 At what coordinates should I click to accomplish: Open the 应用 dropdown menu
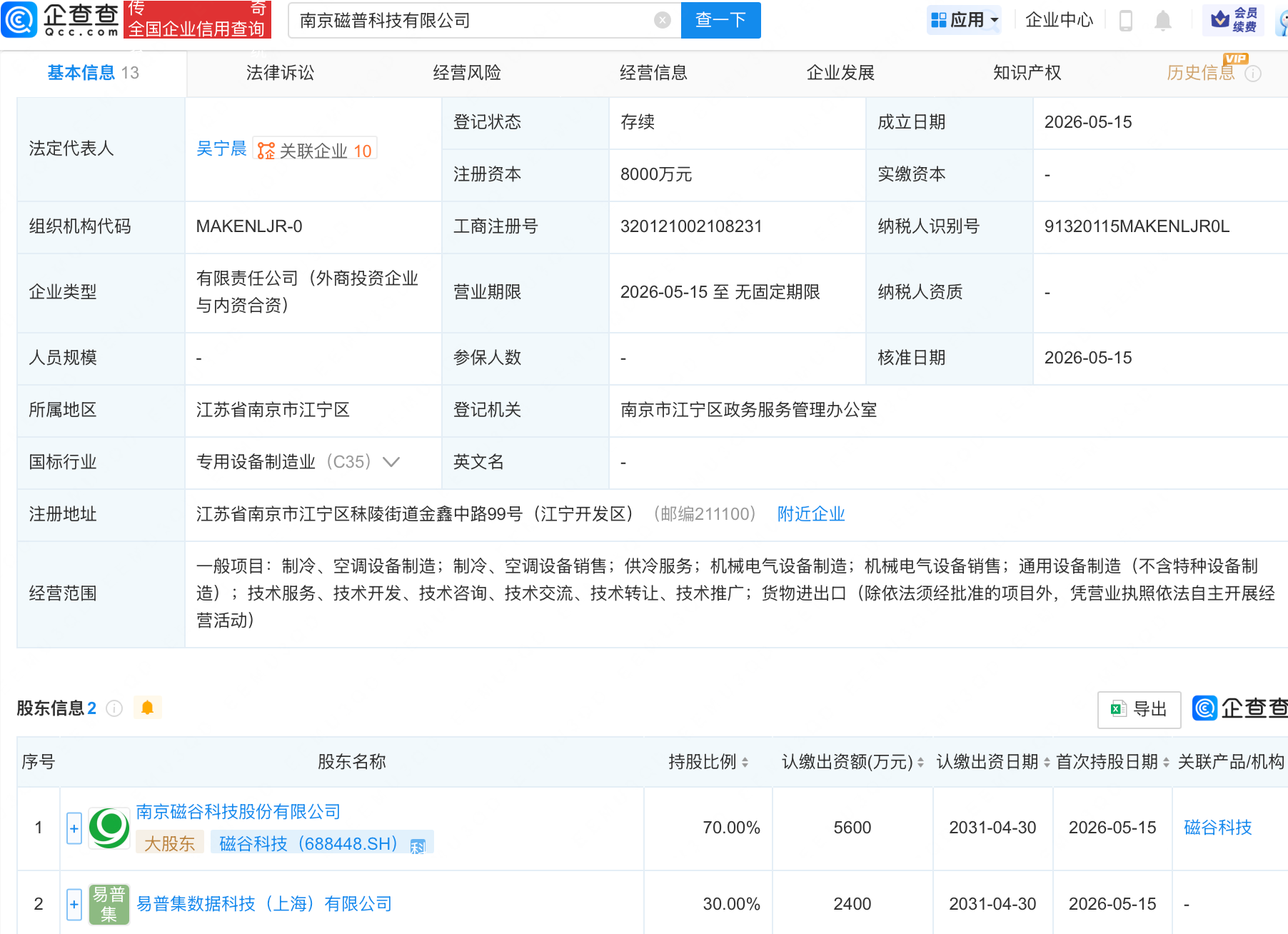[964, 20]
